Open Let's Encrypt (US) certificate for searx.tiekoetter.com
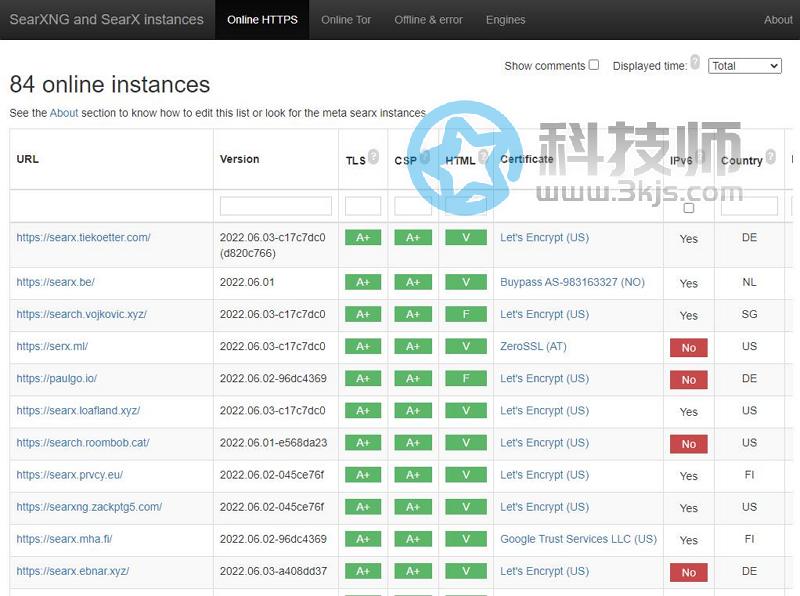 [x=544, y=237]
